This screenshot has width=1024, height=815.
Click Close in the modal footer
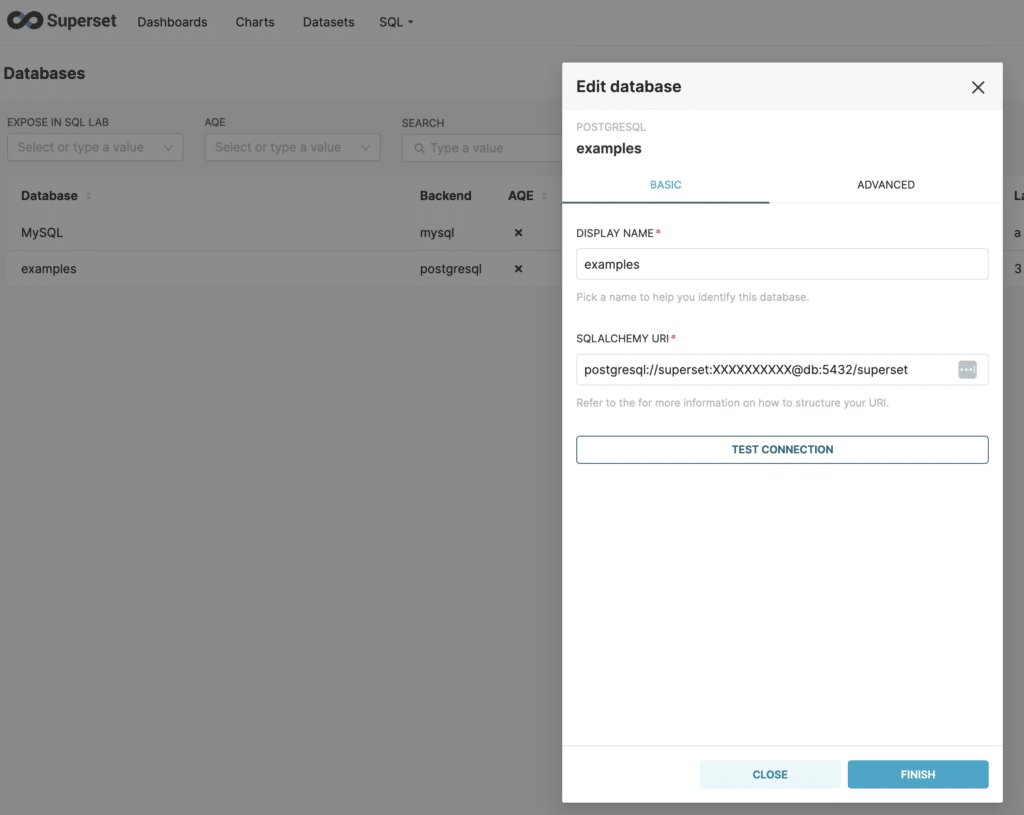click(769, 774)
